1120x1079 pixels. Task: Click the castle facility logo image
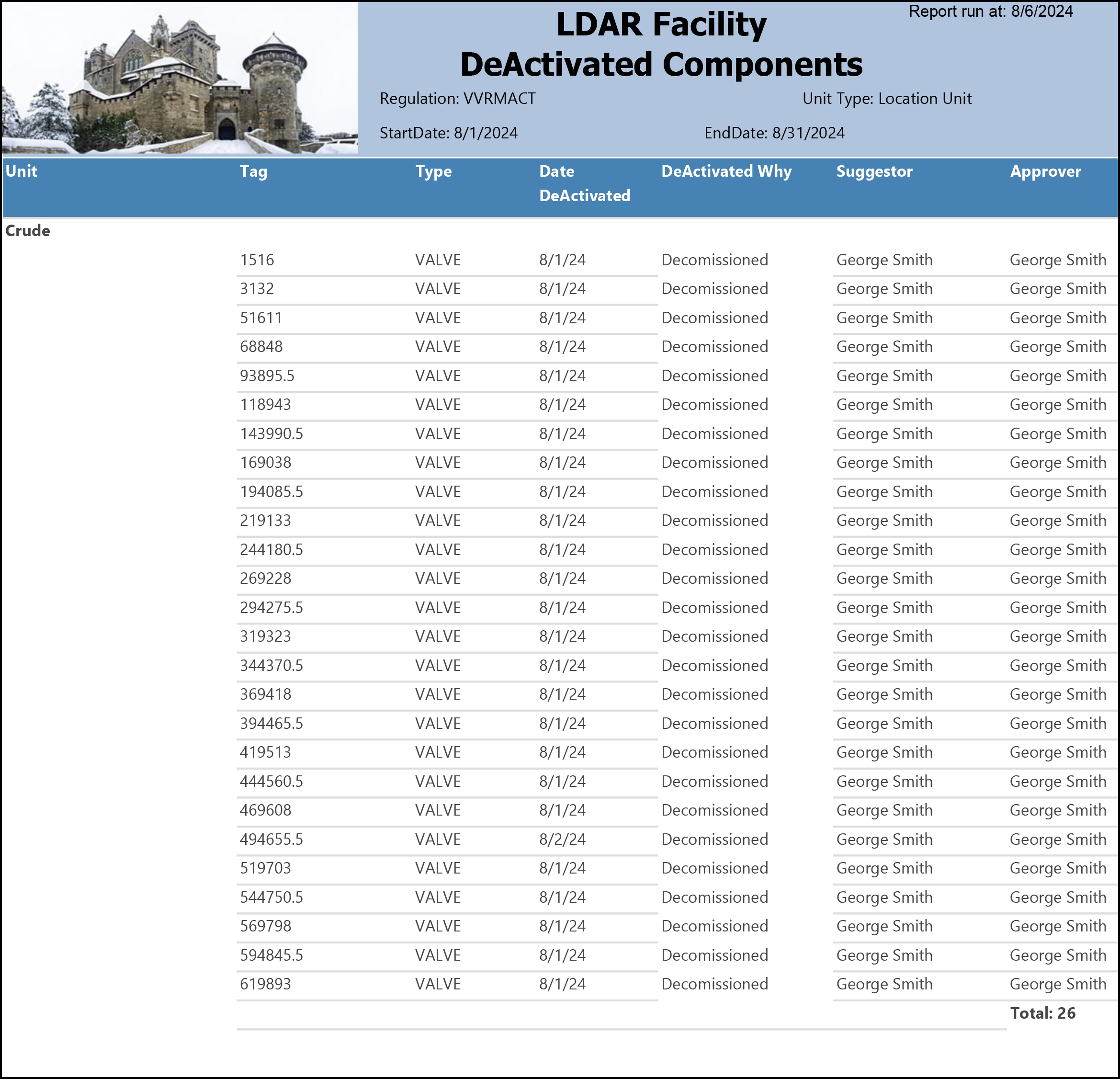[180, 78]
